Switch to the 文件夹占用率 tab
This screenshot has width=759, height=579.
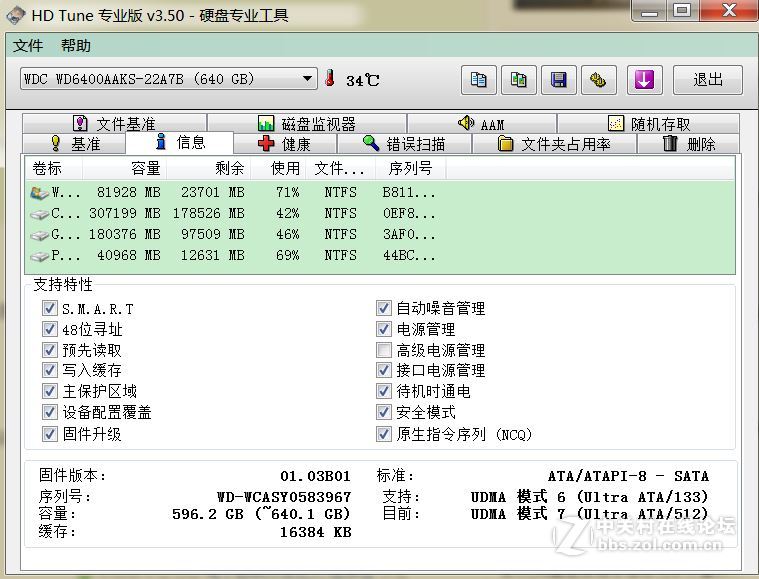tap(554, 144)
